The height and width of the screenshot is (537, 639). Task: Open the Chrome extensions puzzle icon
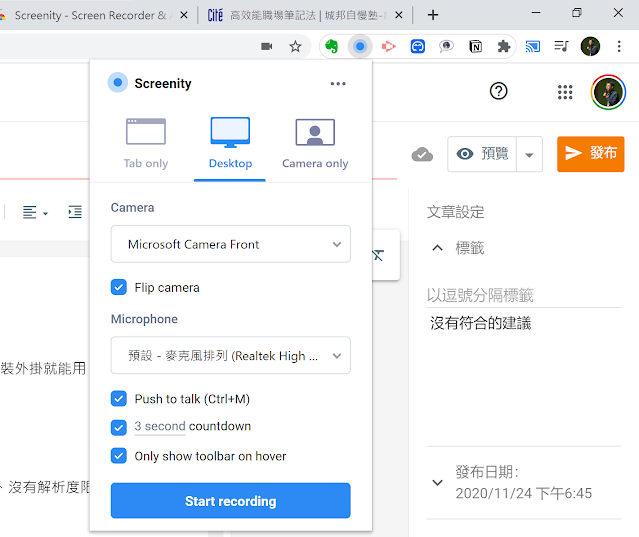(x=503, y=46)
